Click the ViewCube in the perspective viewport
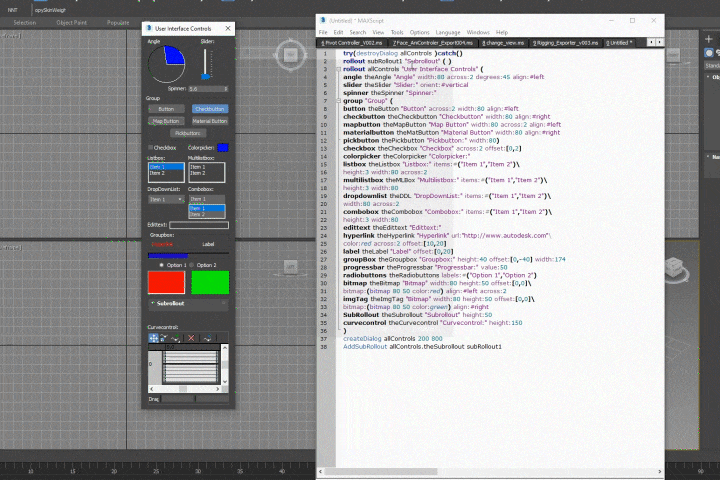The height and width of the screenshot is (480, 720). pyautogui.click(x=675, y=268)
